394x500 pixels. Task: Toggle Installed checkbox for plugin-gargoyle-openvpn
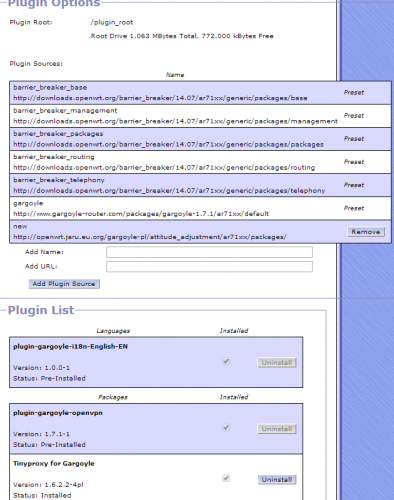[x=226, y=427]
